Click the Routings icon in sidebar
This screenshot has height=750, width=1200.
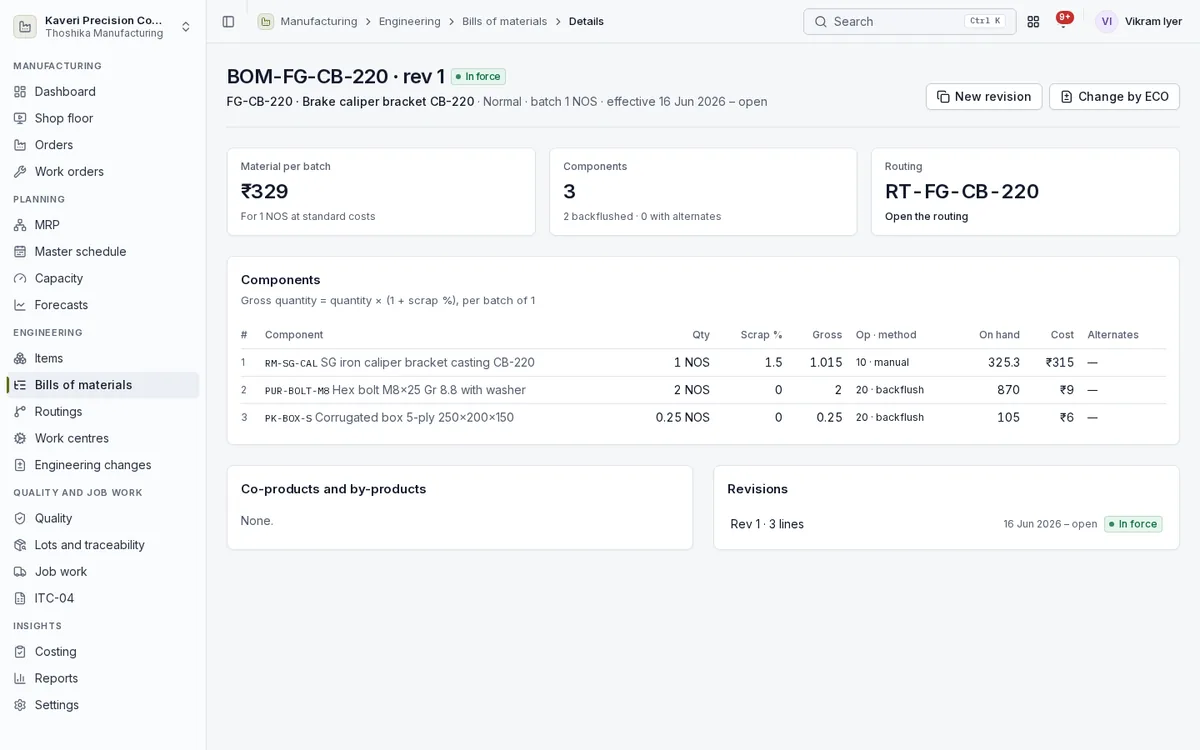20,412
